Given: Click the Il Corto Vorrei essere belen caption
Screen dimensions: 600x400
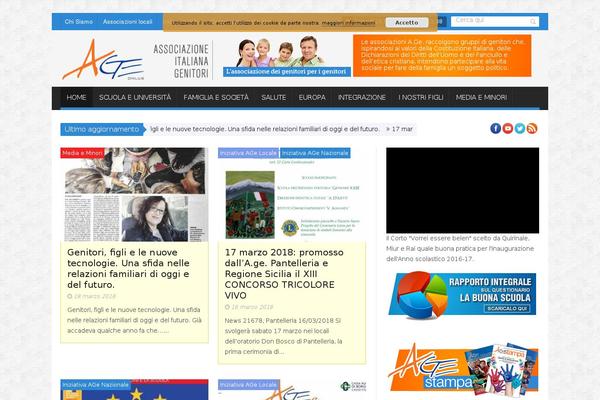Looking at the screenshot, I should coord(460,249).
